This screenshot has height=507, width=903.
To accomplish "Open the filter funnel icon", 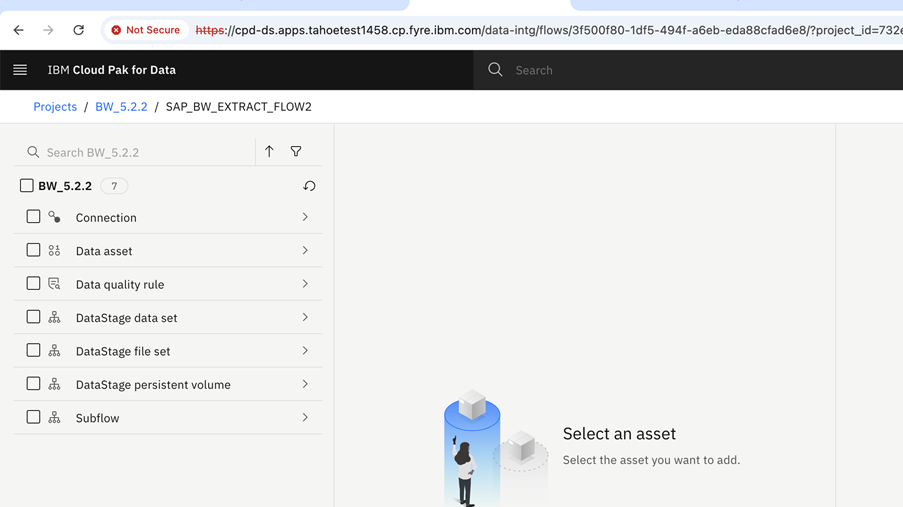I will pos(296,152).
